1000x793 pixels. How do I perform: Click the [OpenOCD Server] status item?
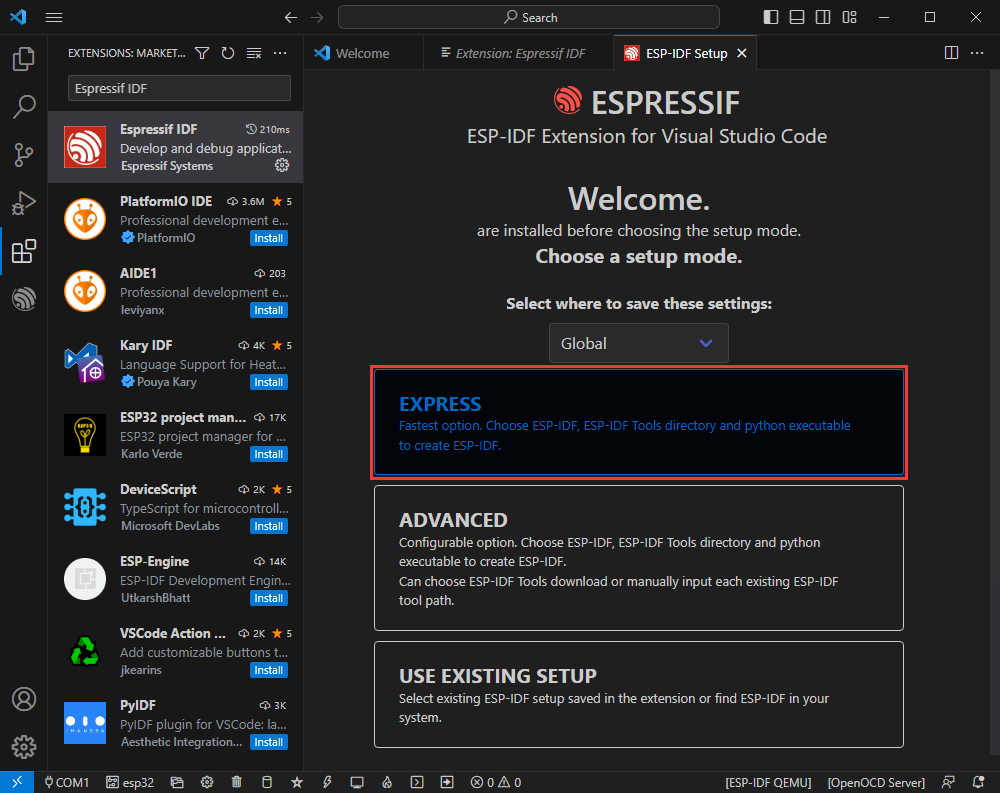point(876,782)
